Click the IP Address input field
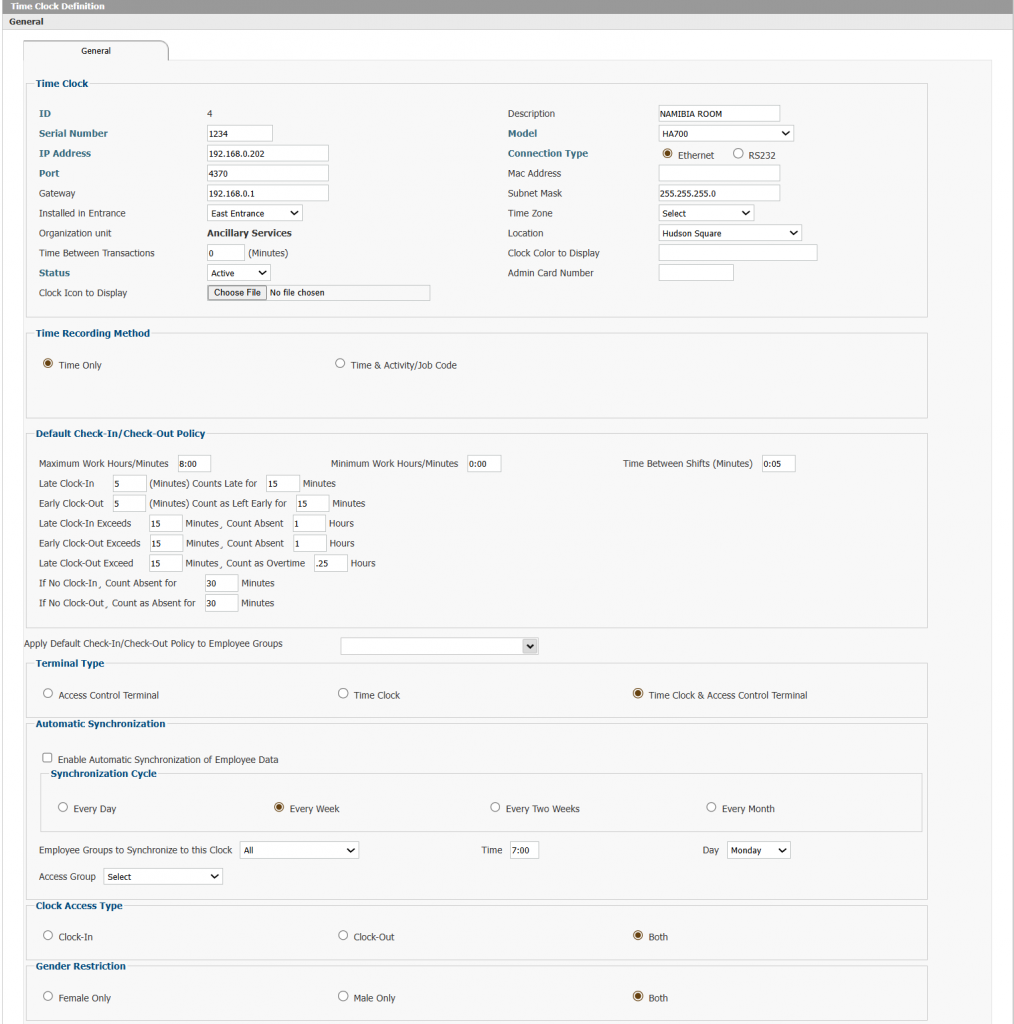The image size is (1014, 1024). pyautogui.click(x=268, y=153)
